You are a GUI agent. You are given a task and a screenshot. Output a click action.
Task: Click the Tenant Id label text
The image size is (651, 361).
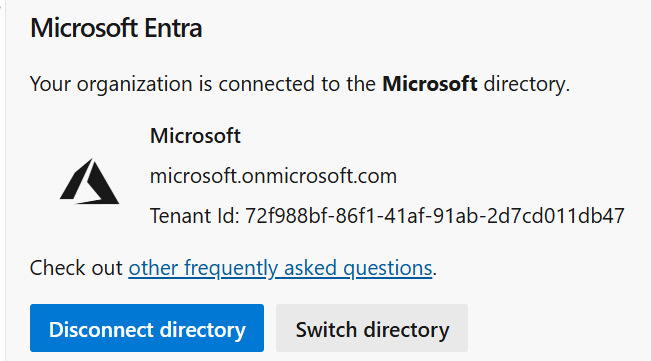[195, 216]
